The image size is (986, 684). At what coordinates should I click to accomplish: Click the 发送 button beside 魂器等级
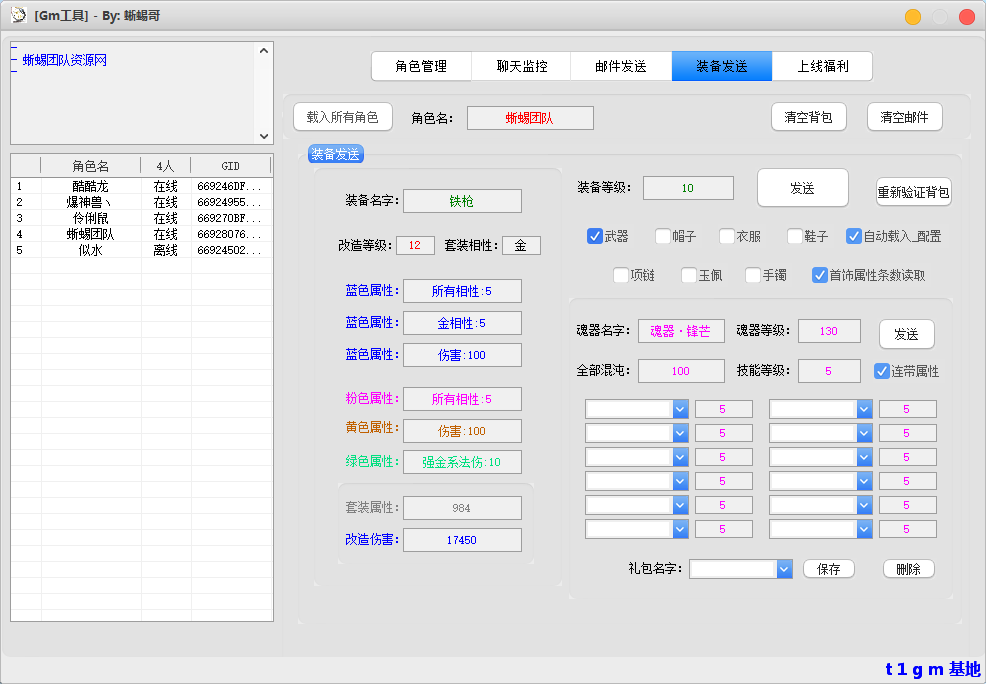click(x=906, y=334)
